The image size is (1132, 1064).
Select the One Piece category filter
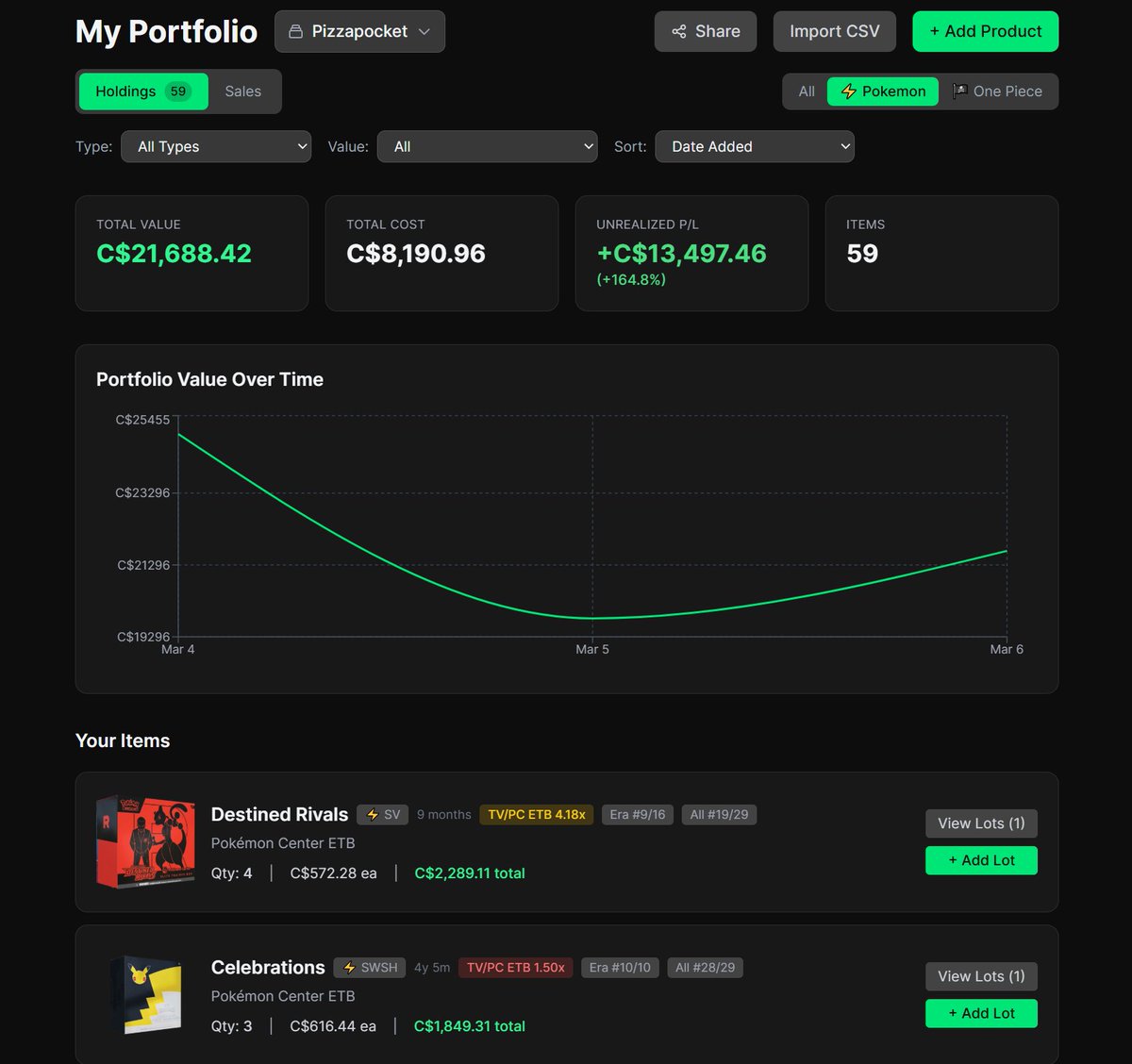click(997, 91)
